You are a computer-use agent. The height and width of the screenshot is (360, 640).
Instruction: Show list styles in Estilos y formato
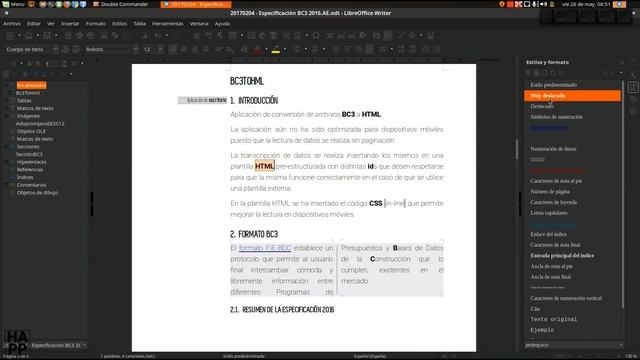pyautogui.click(x=561, y=73)
